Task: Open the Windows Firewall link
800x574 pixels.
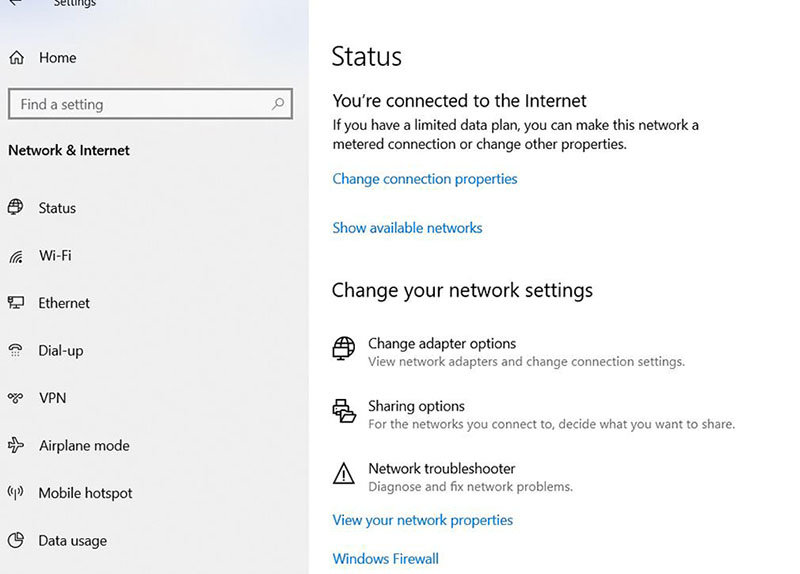Action: [386, 559]
